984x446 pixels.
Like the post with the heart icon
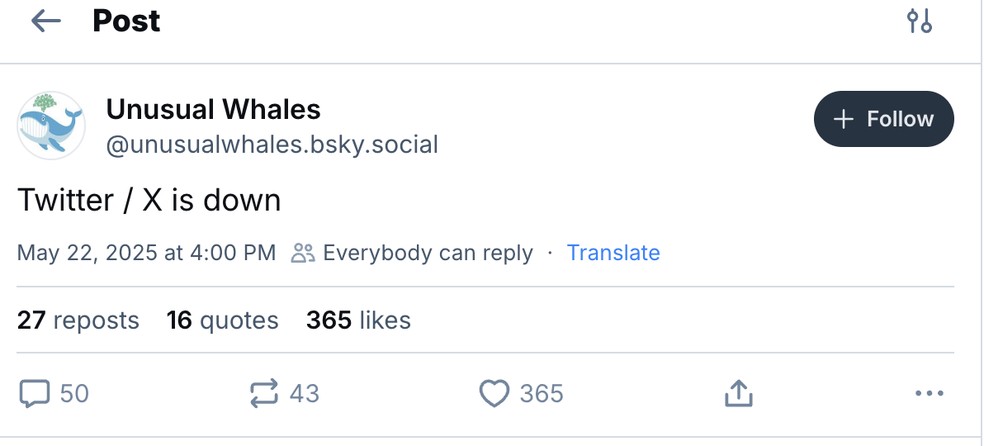click(495, 393)
